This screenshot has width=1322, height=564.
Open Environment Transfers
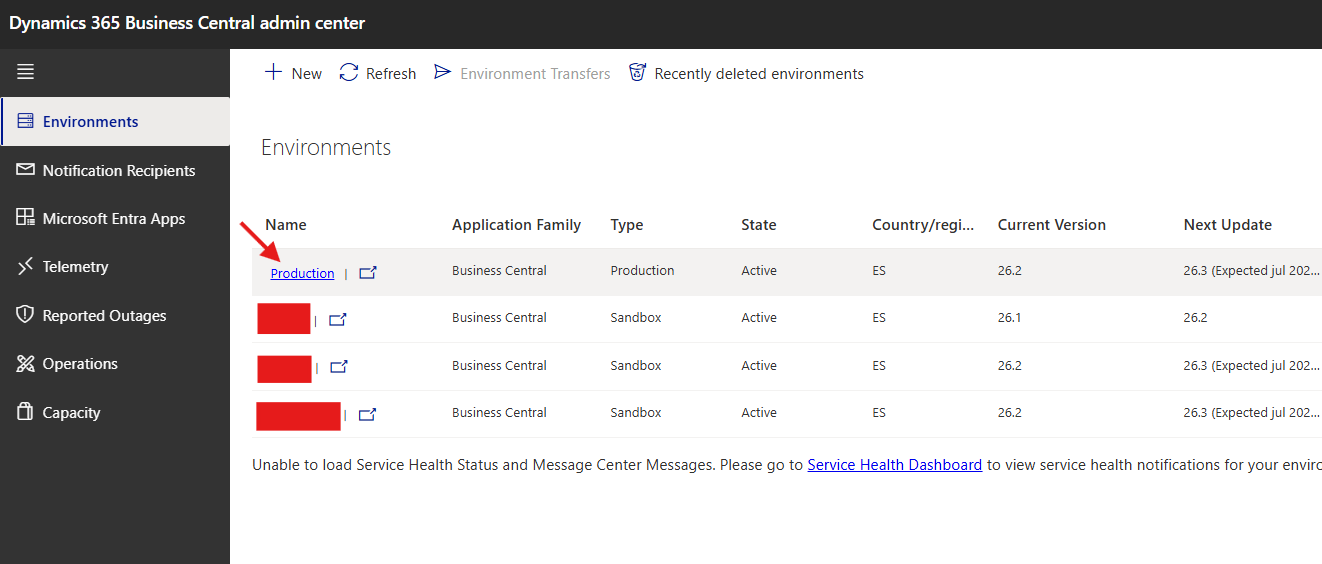522,73
